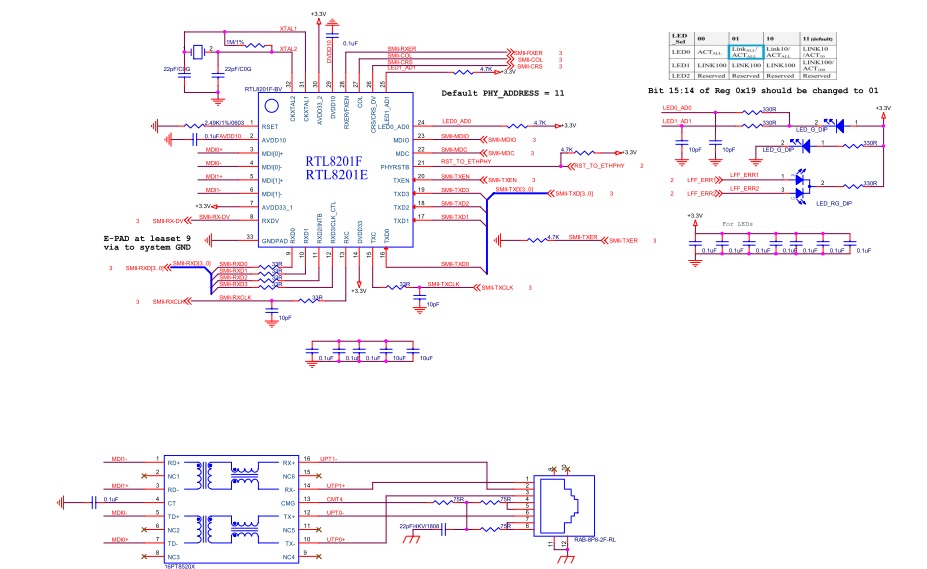Screen dimensions: 927x569
Task: Select the SMII-TXER off-page port
Action: [620, 241]
